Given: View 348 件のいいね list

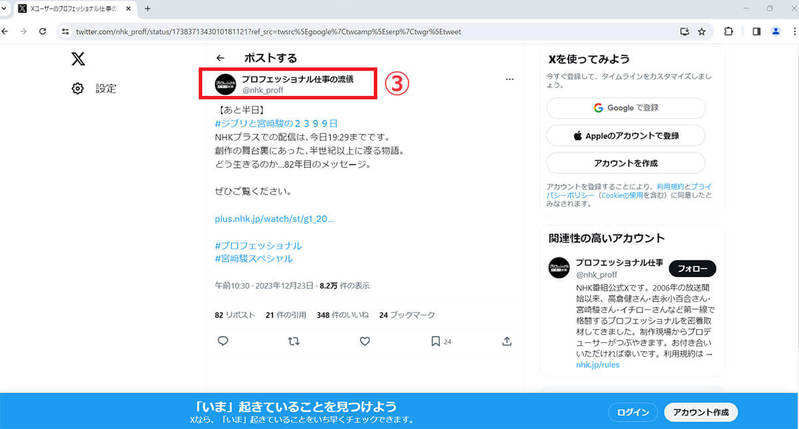Looking at the screenshot, I should coord(342,315).
